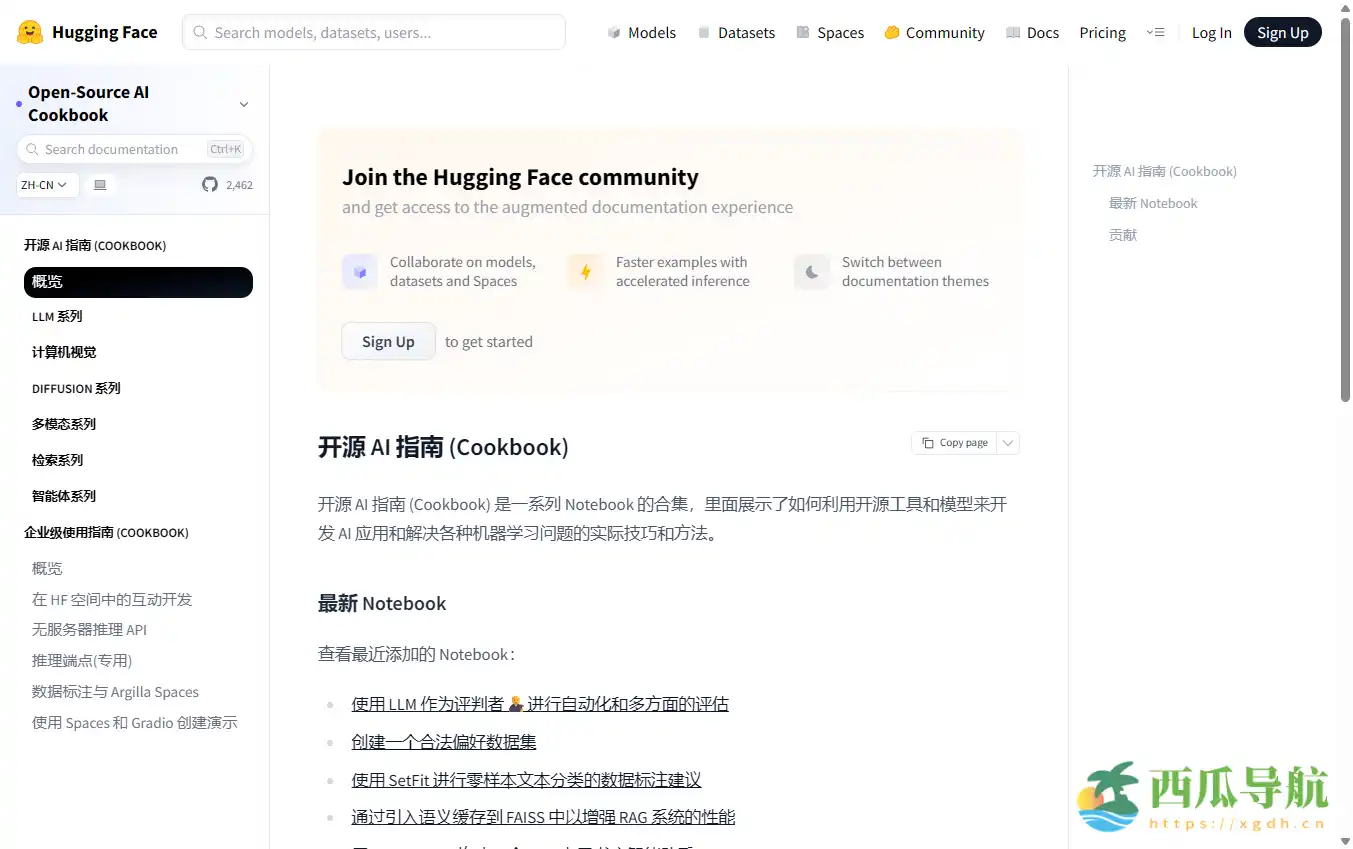
Task: Select LLM 系列 in the sidebar
Action: click(x=57, y=316)
